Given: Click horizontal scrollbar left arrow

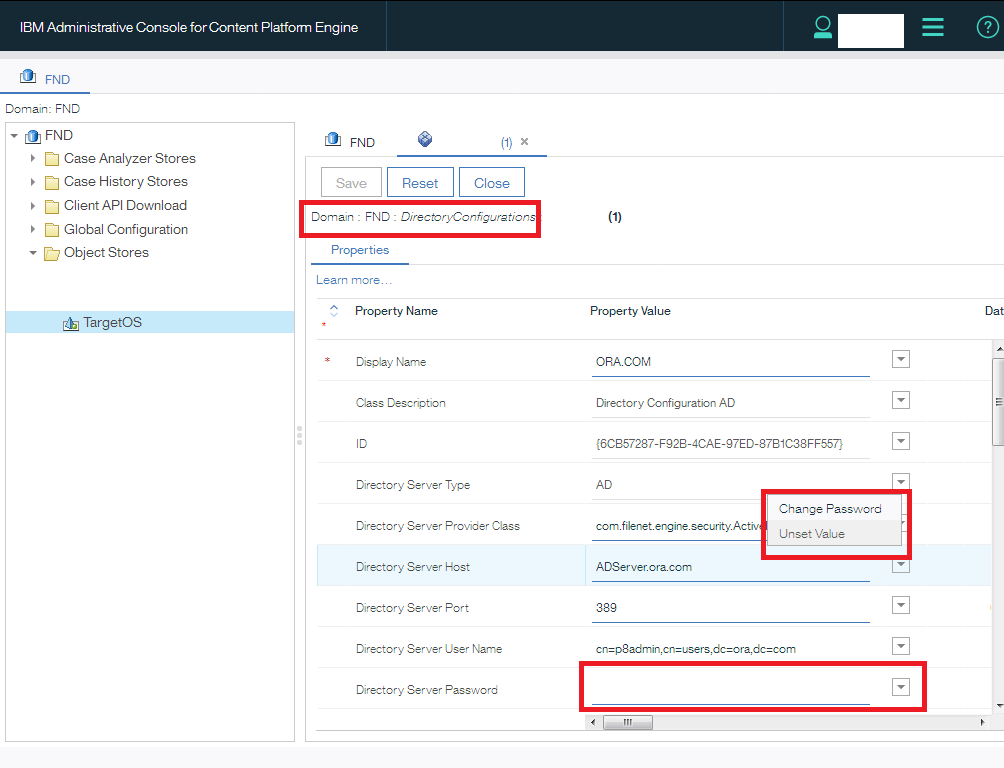Looking at the screenshot, I should point(593,723).
